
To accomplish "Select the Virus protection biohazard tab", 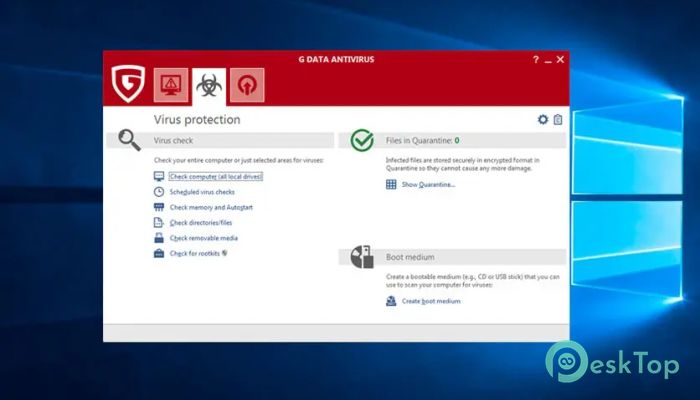I will click(209, 87).
